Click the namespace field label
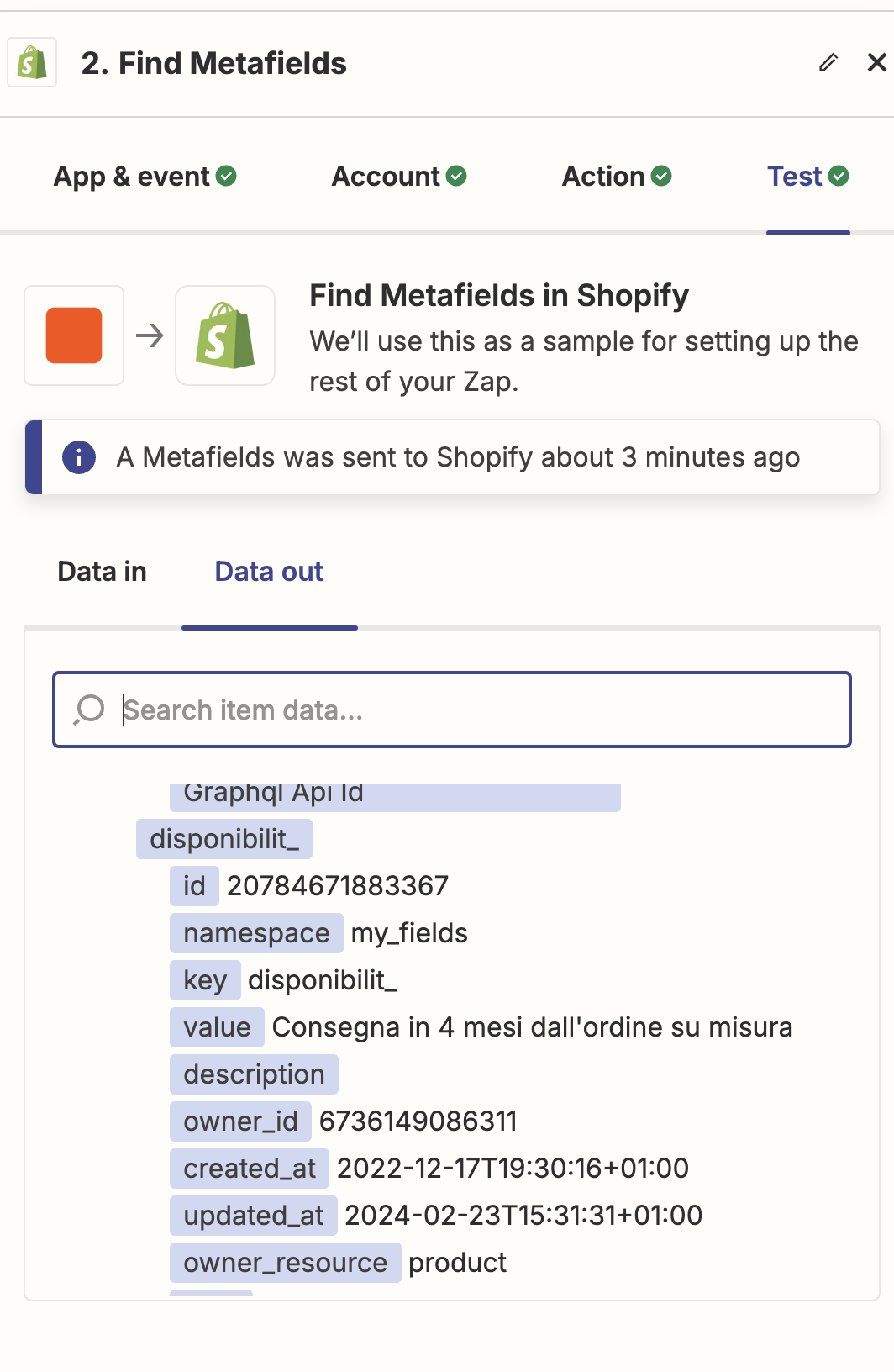 [256, 933]
